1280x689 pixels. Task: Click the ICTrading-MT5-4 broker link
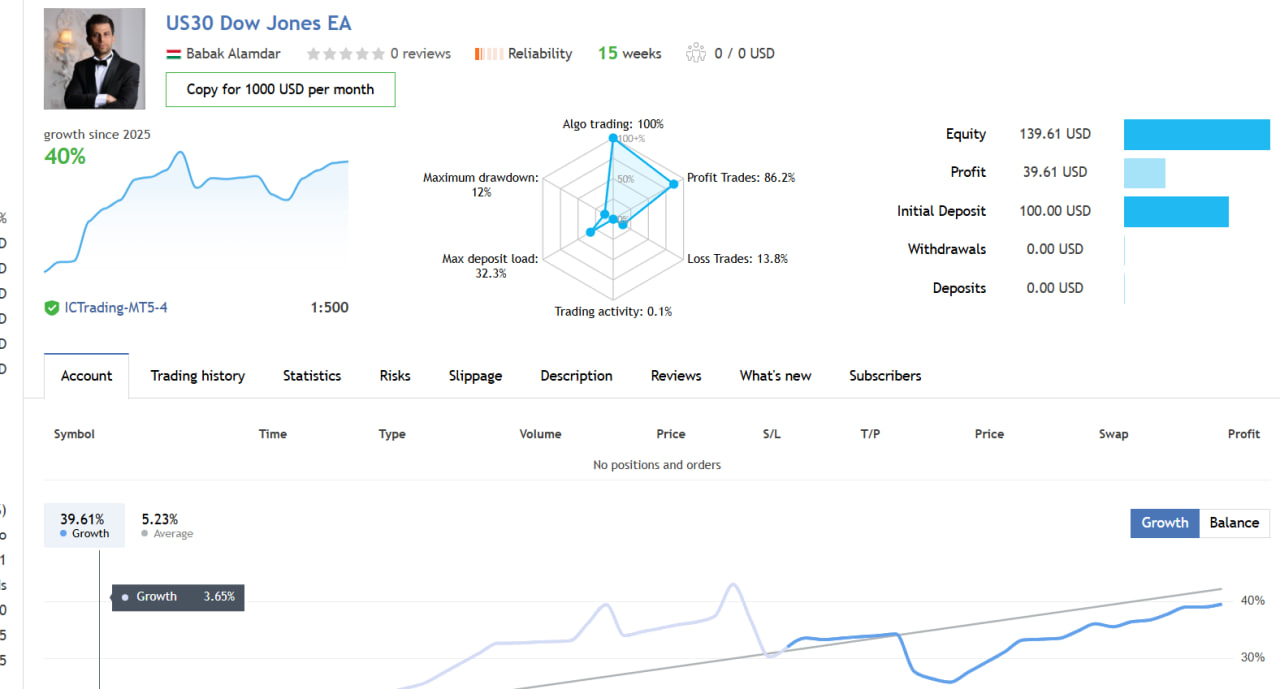[x=116, y=308]
